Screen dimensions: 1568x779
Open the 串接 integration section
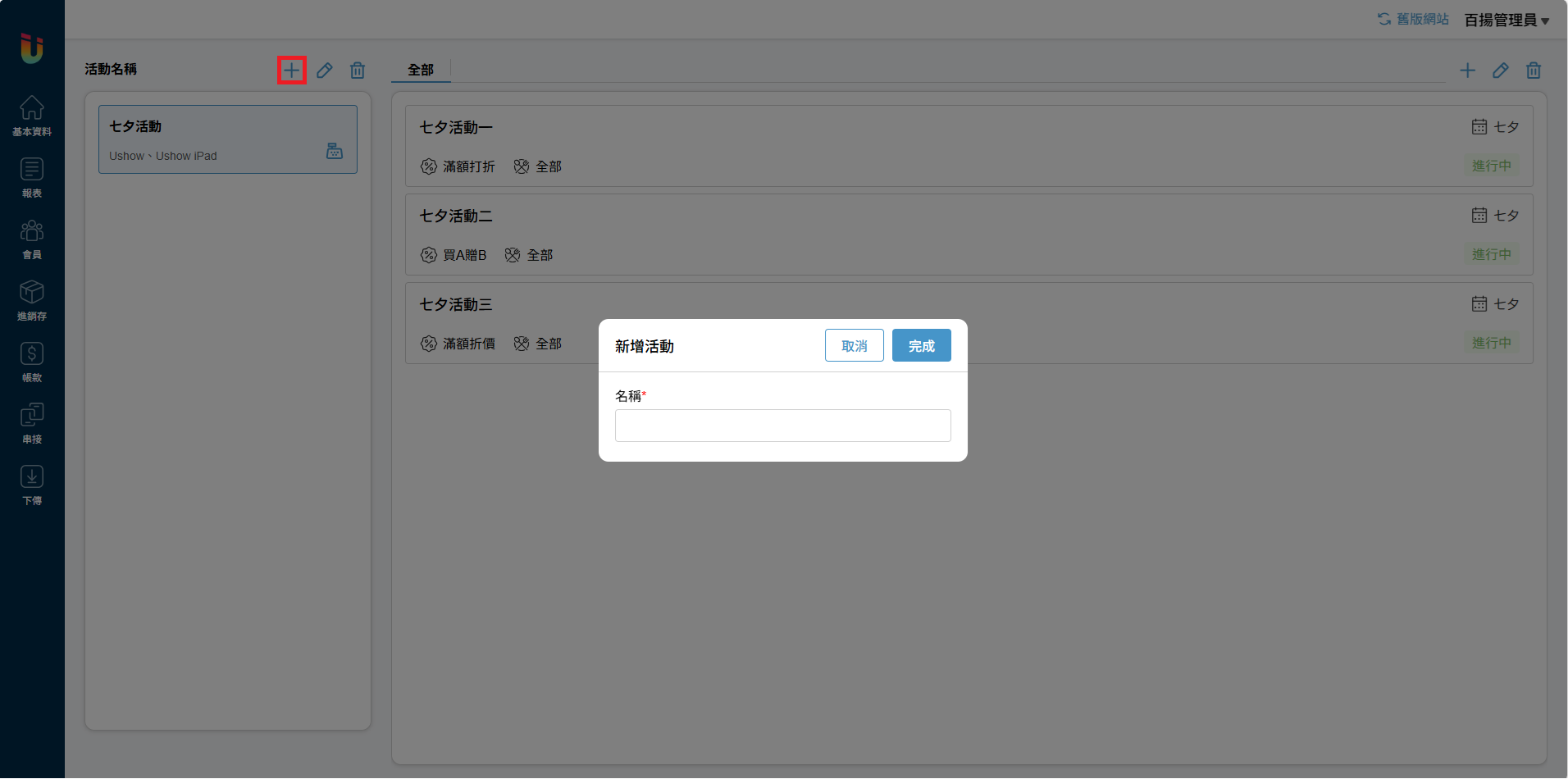coord(32,423)
